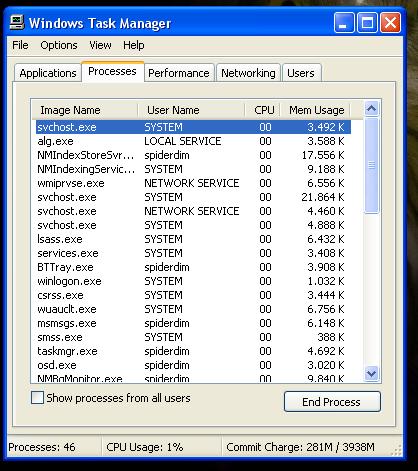Minimize the Task Manager window
The height and width of the screenshot is (471, 418).
[x=344, y=23]
